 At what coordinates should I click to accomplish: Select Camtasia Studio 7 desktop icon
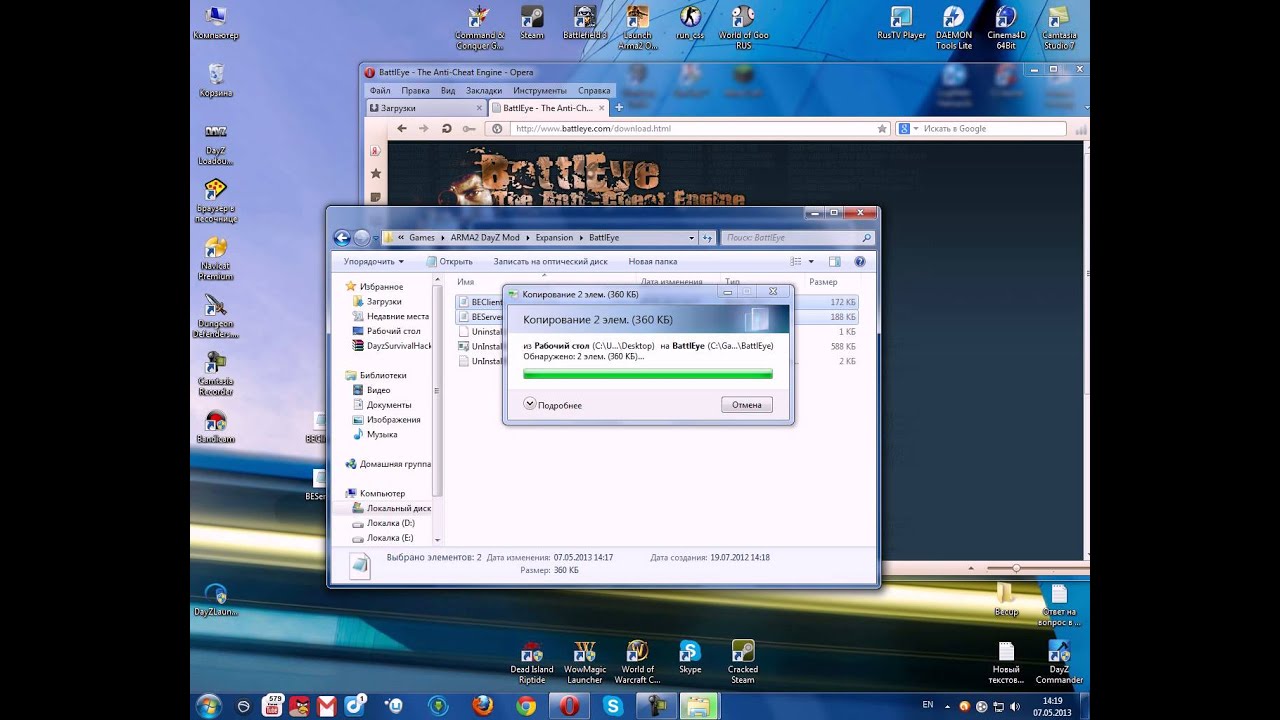1059,27
